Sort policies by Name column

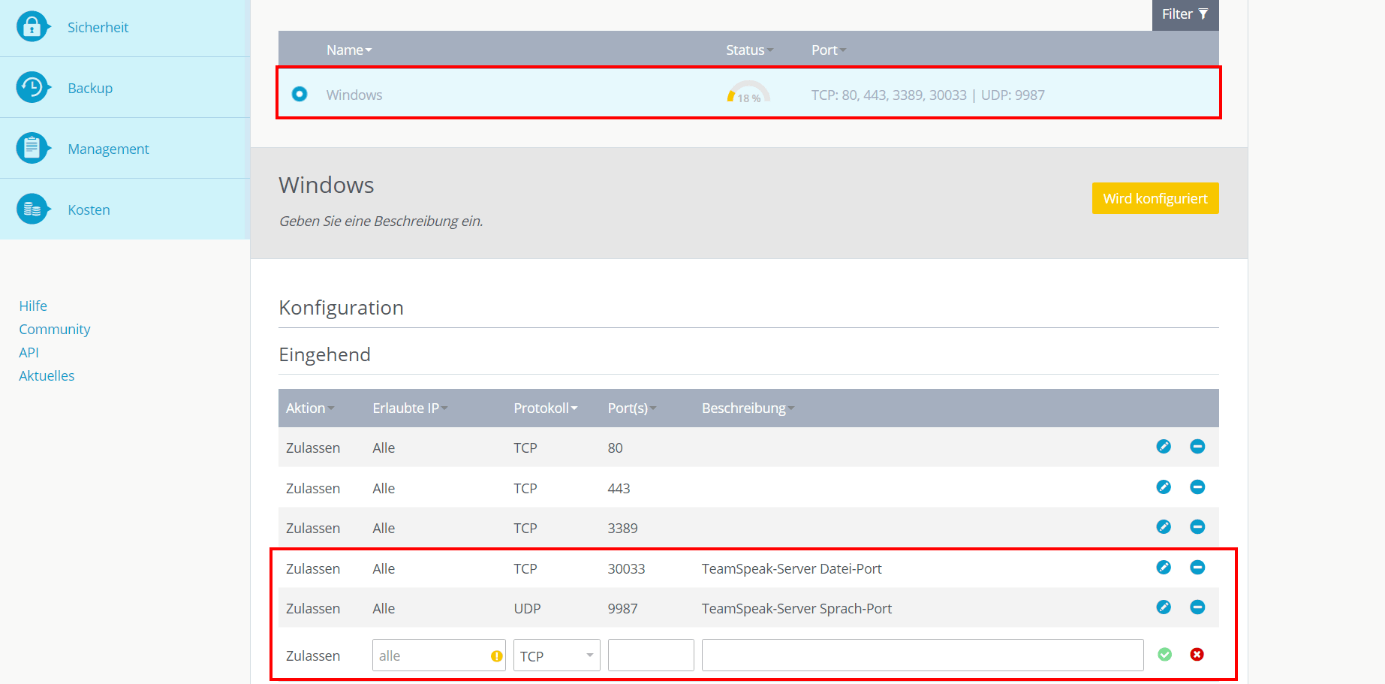[349, 50]
